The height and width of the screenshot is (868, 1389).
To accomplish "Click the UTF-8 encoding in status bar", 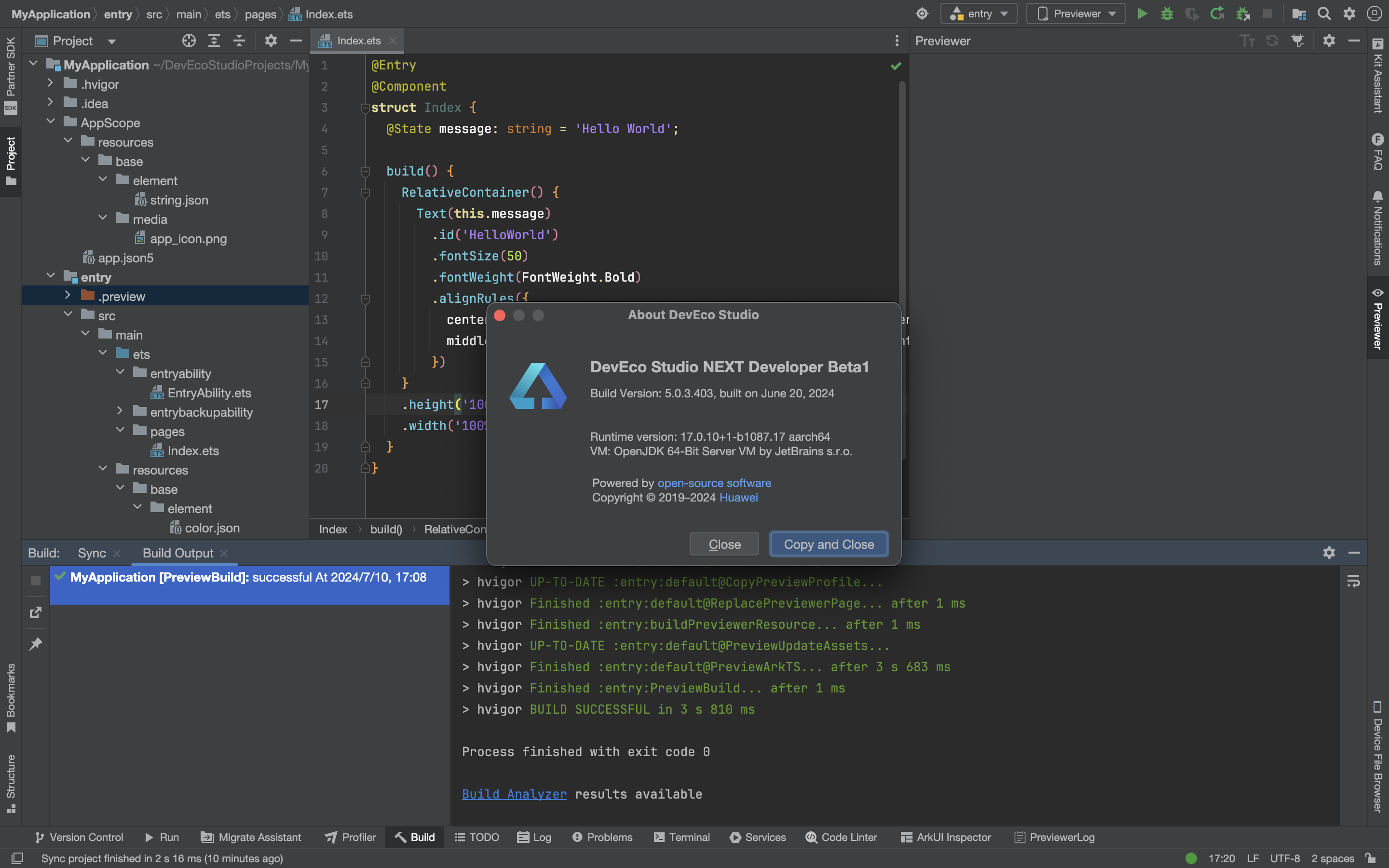I will click(x=1284, y=858).
